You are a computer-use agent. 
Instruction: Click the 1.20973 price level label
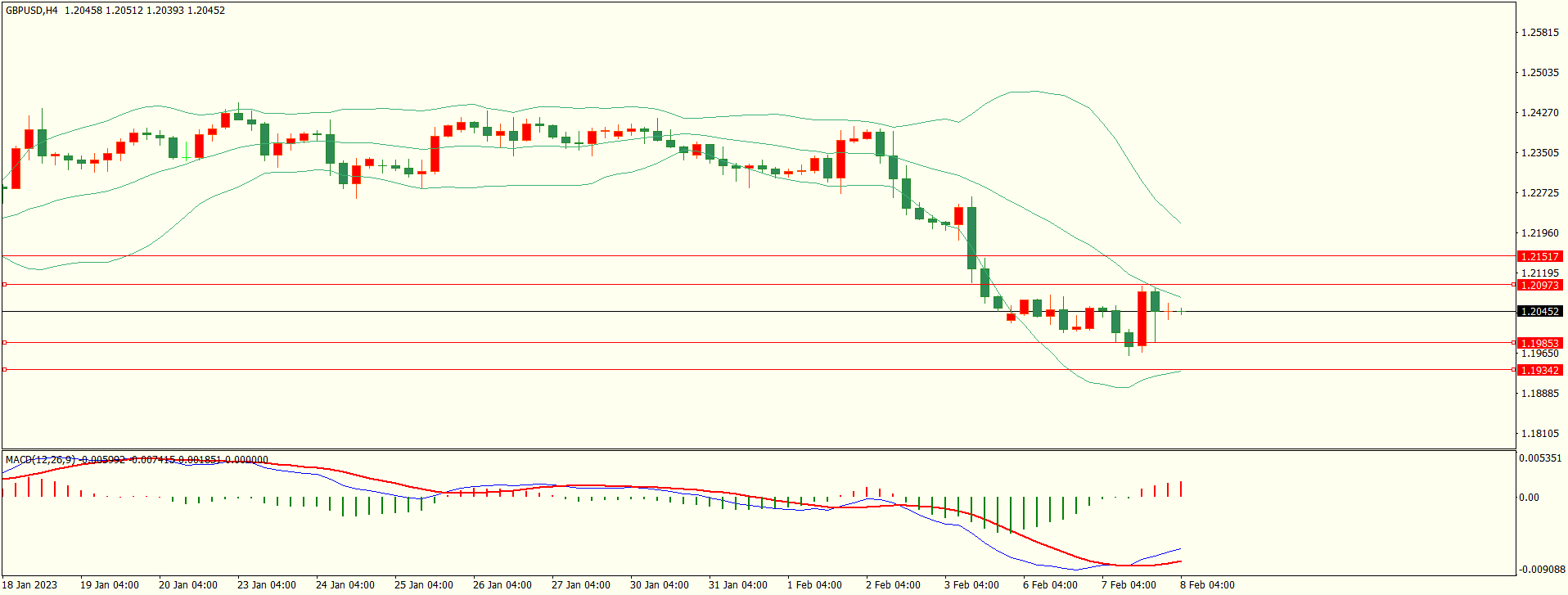1539,285
